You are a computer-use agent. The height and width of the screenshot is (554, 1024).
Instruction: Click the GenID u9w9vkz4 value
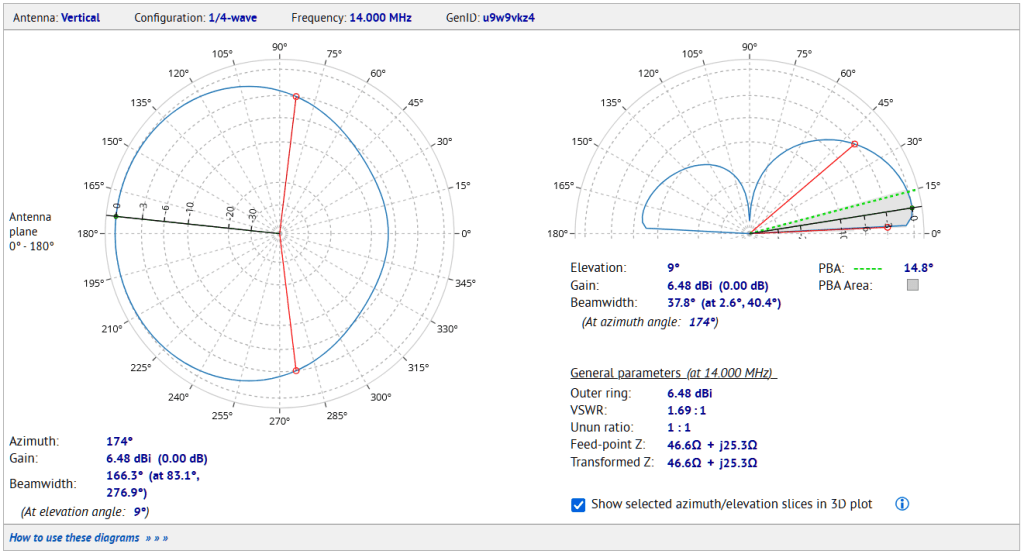coord(509,18)
